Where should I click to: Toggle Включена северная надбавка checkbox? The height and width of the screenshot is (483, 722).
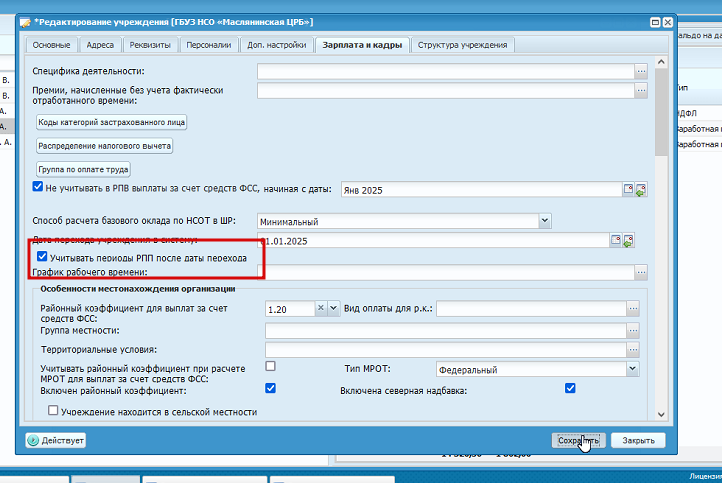pyautogui.click(x=570, y=388)
